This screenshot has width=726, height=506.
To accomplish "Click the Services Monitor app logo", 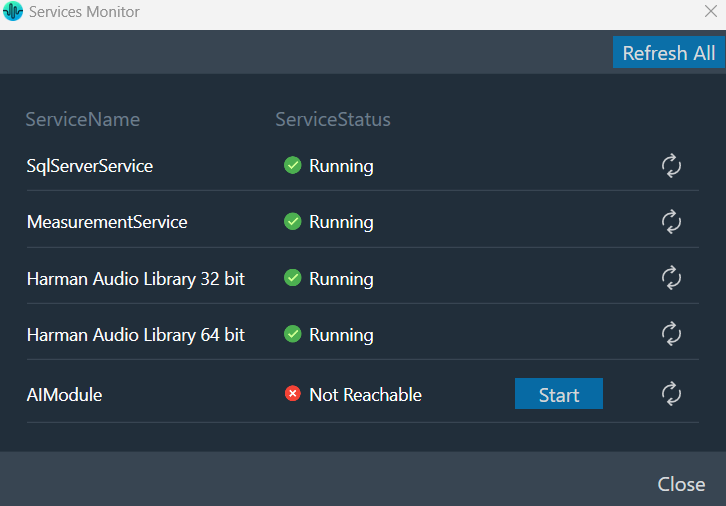I will click(x=13, y=11).
